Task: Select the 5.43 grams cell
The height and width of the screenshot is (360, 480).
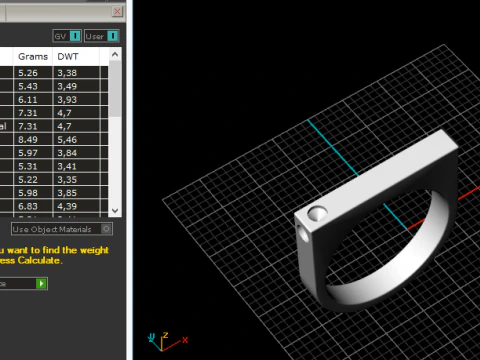Action: click(x=33, y=86)
